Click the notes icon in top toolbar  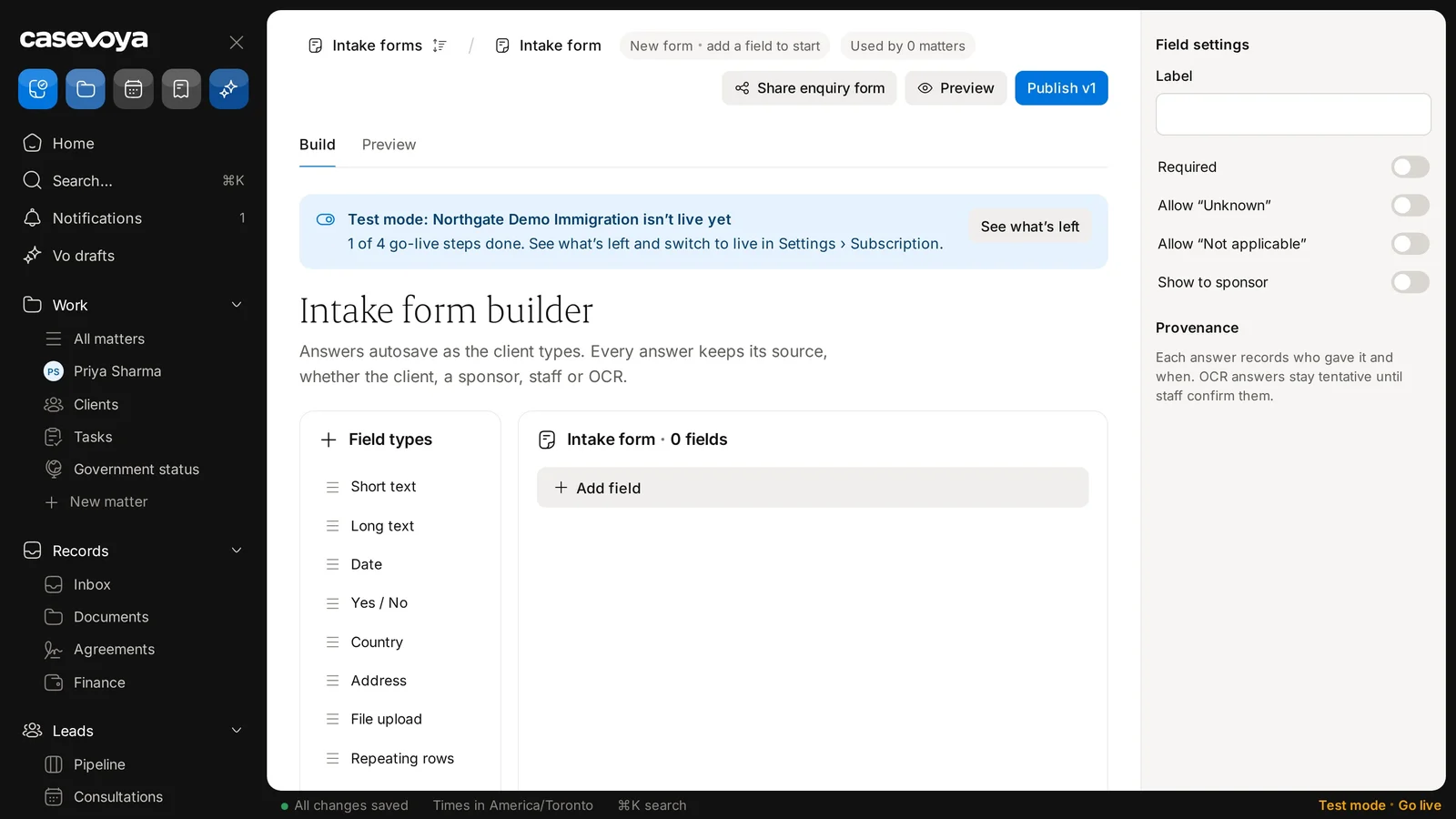181,89
